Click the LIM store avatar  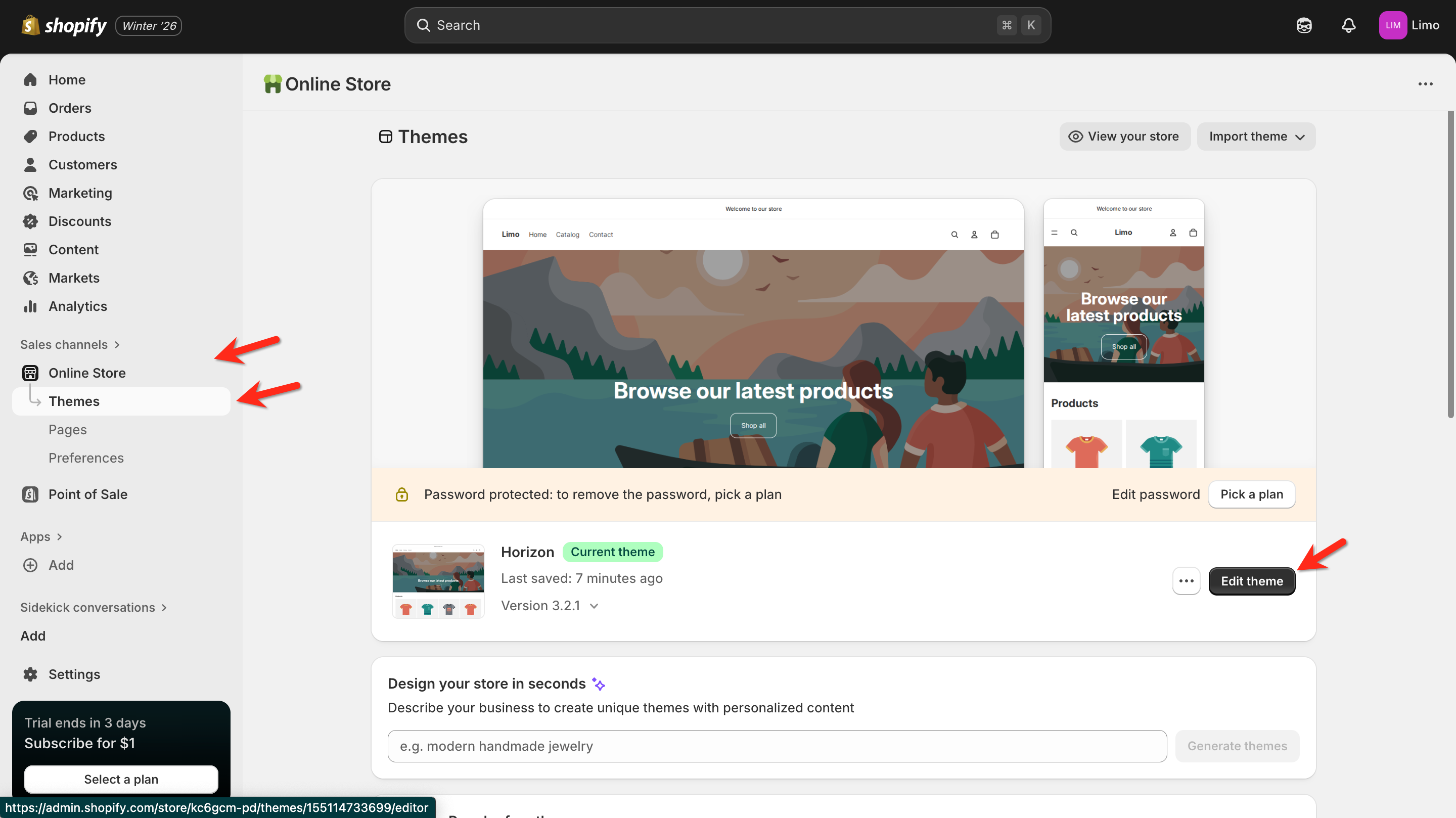click(1393, 25)
